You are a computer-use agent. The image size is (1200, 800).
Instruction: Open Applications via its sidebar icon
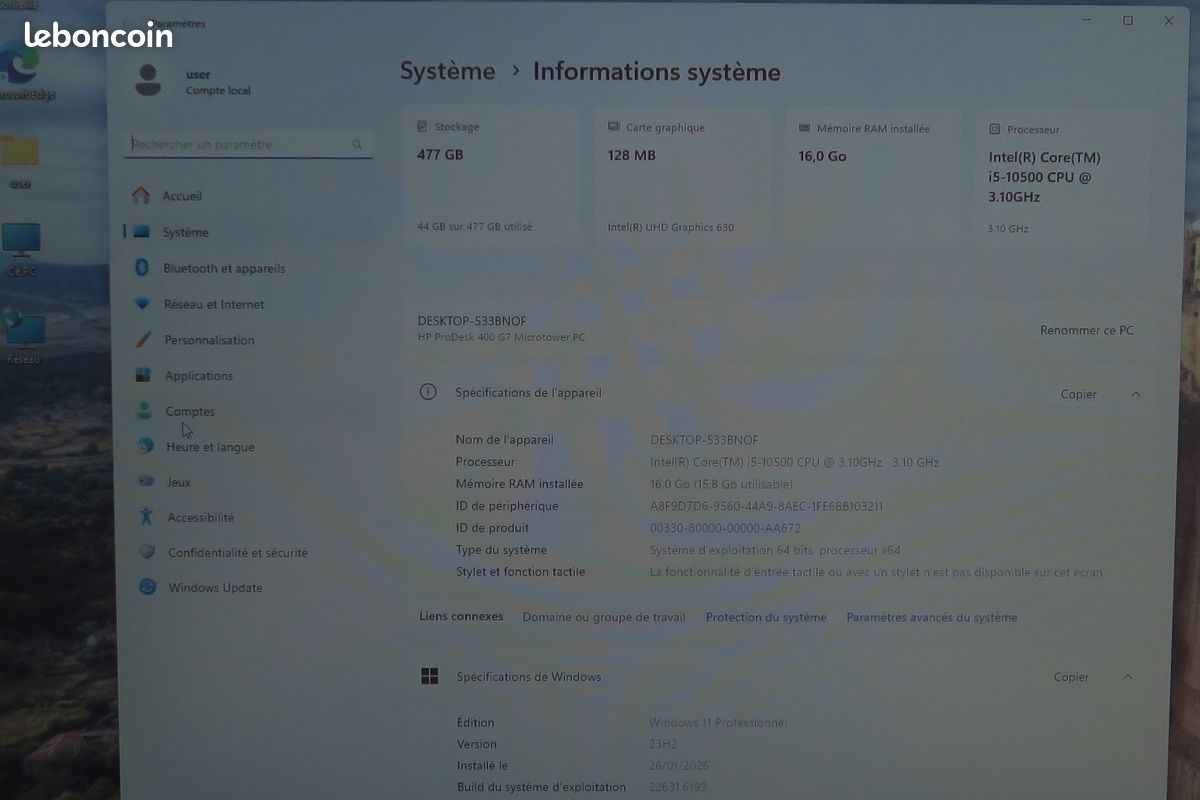tap(144, 375)
